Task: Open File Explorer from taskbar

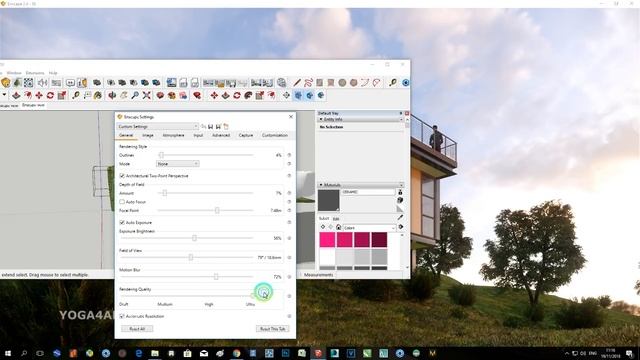Action: coord(155,353)
